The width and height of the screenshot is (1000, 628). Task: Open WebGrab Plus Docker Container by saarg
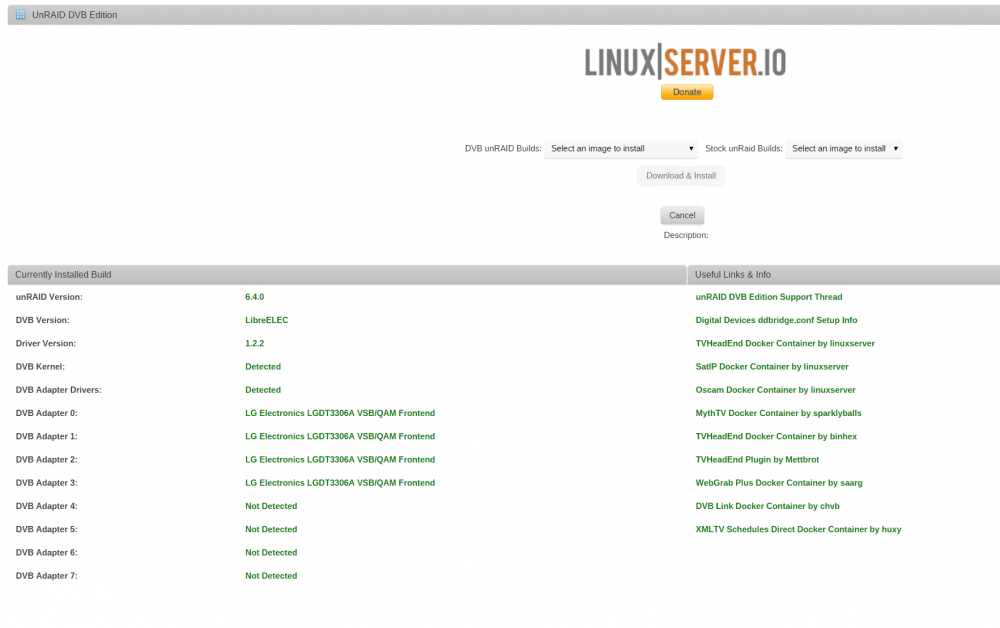tap(779, 483)
